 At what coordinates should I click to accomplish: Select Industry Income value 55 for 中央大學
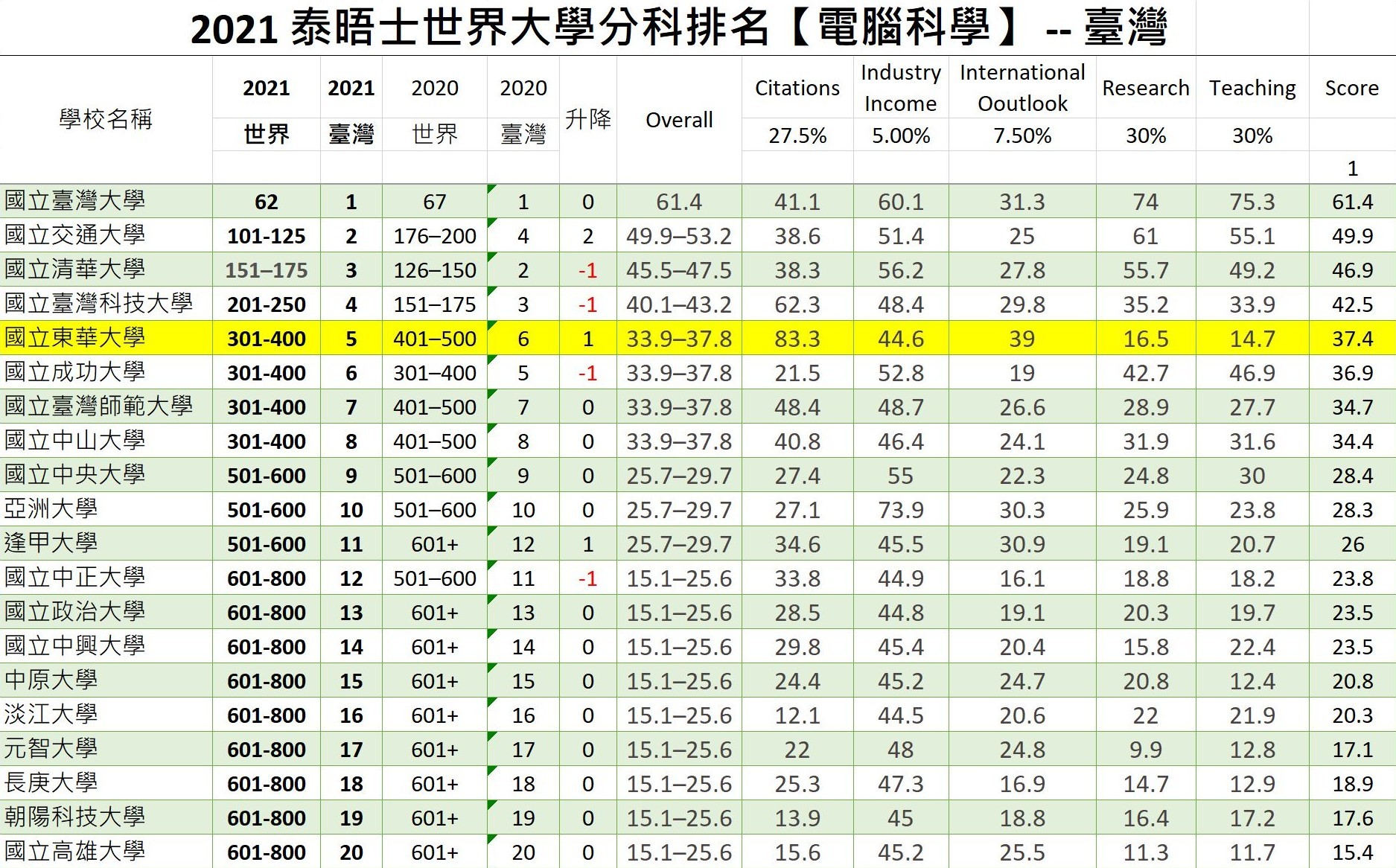(901, 475)
